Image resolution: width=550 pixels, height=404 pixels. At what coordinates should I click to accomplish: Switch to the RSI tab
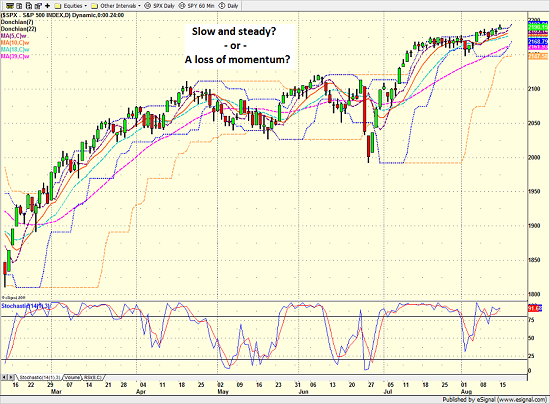tap(92, 377)
